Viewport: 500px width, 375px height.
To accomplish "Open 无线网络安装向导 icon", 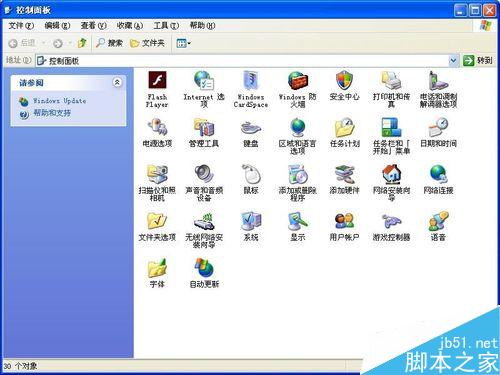I will 204,221.
